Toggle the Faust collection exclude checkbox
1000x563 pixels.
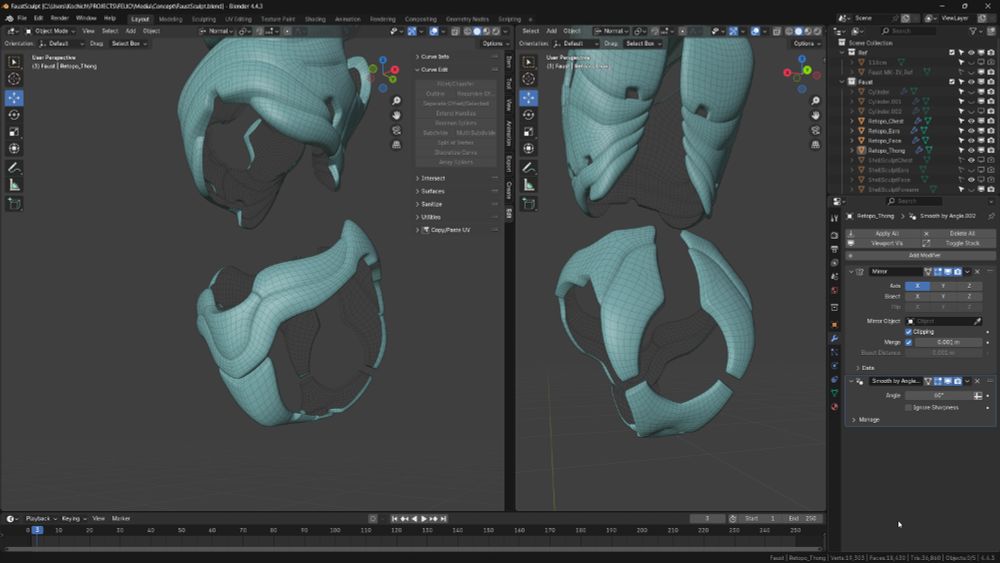click(952, 82)
